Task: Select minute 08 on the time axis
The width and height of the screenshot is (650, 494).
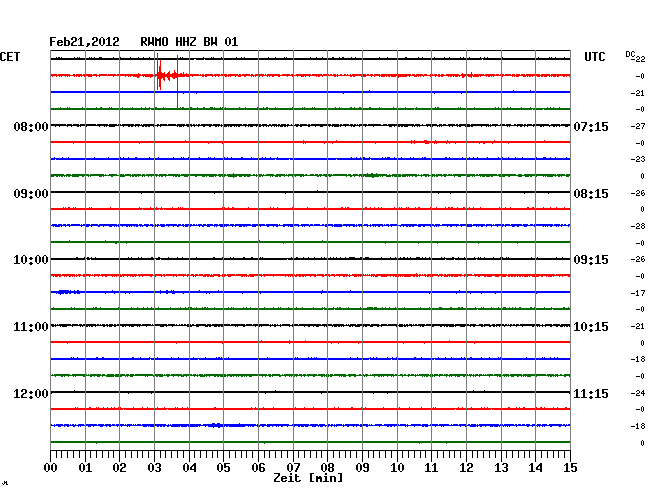Action: pyautogui.click(x=327, y=467)
